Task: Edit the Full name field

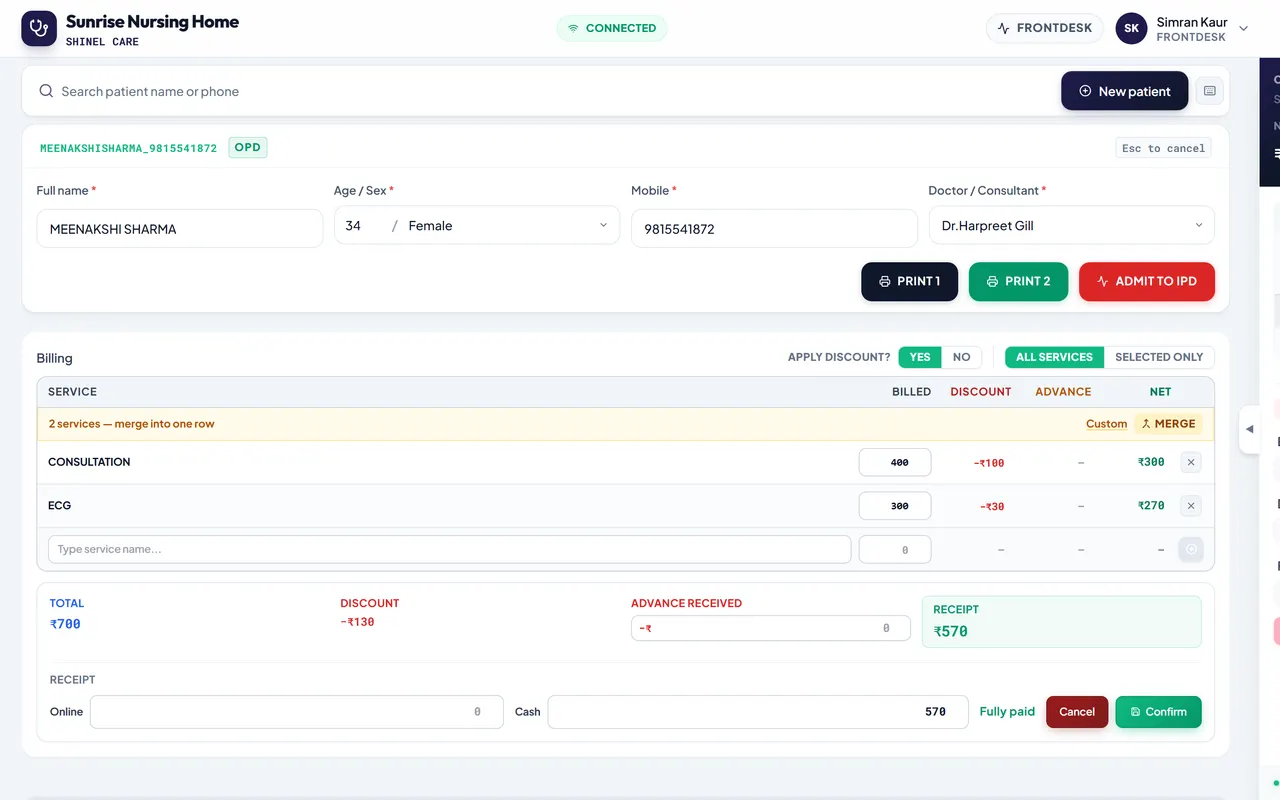Action: 180,229
